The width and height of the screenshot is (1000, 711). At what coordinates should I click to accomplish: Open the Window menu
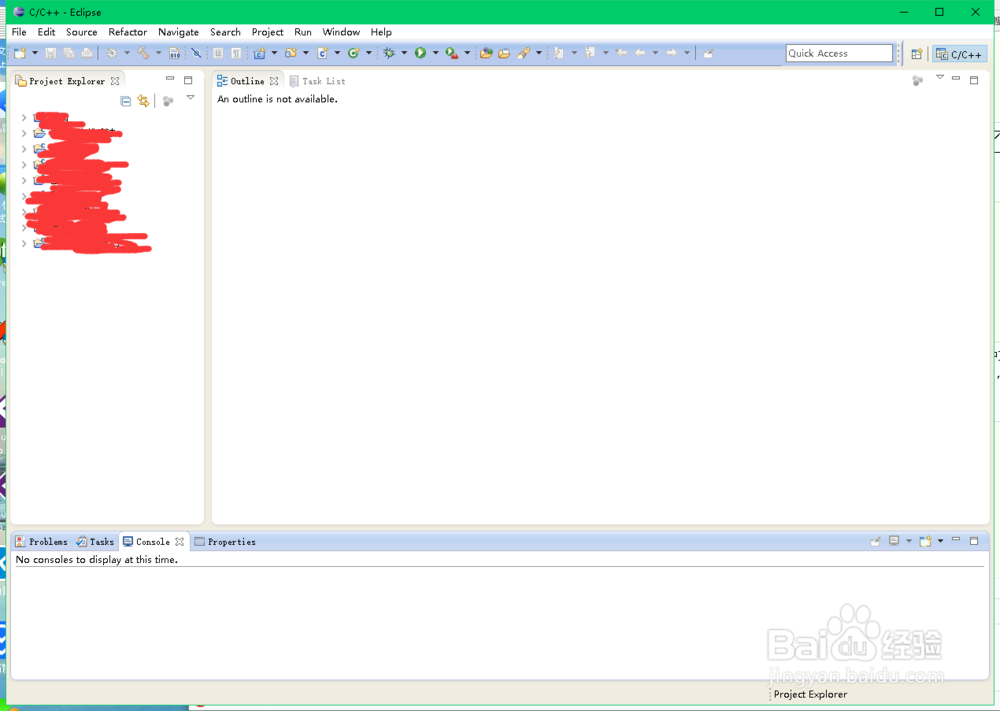[x=341, y=32]
